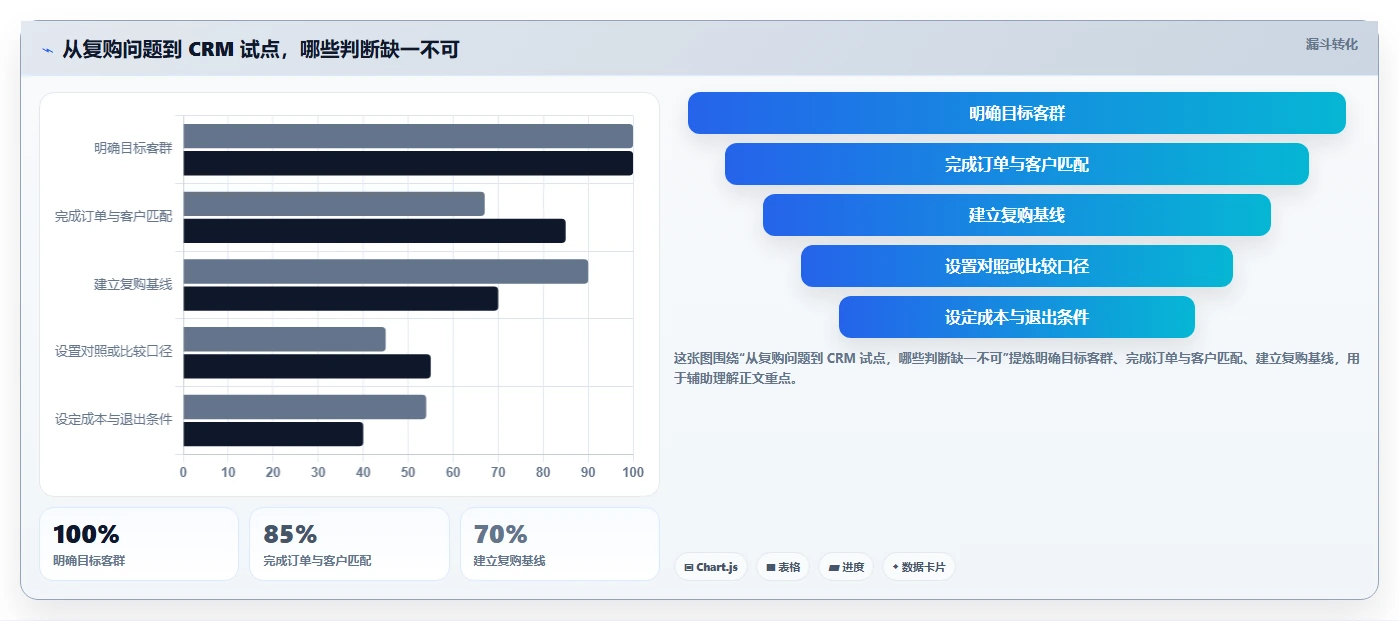Click the 数据卡片 tag chip
This screenshot has width=1399, height=621.
pos(918,567)
